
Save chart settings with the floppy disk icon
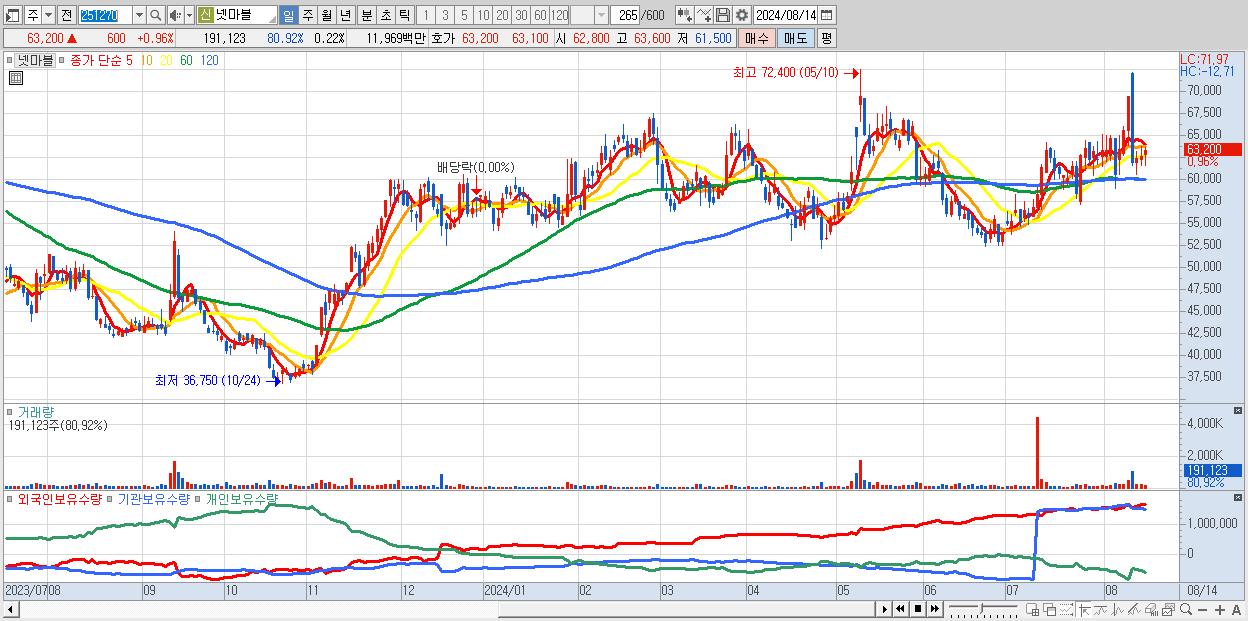[723, 15]
